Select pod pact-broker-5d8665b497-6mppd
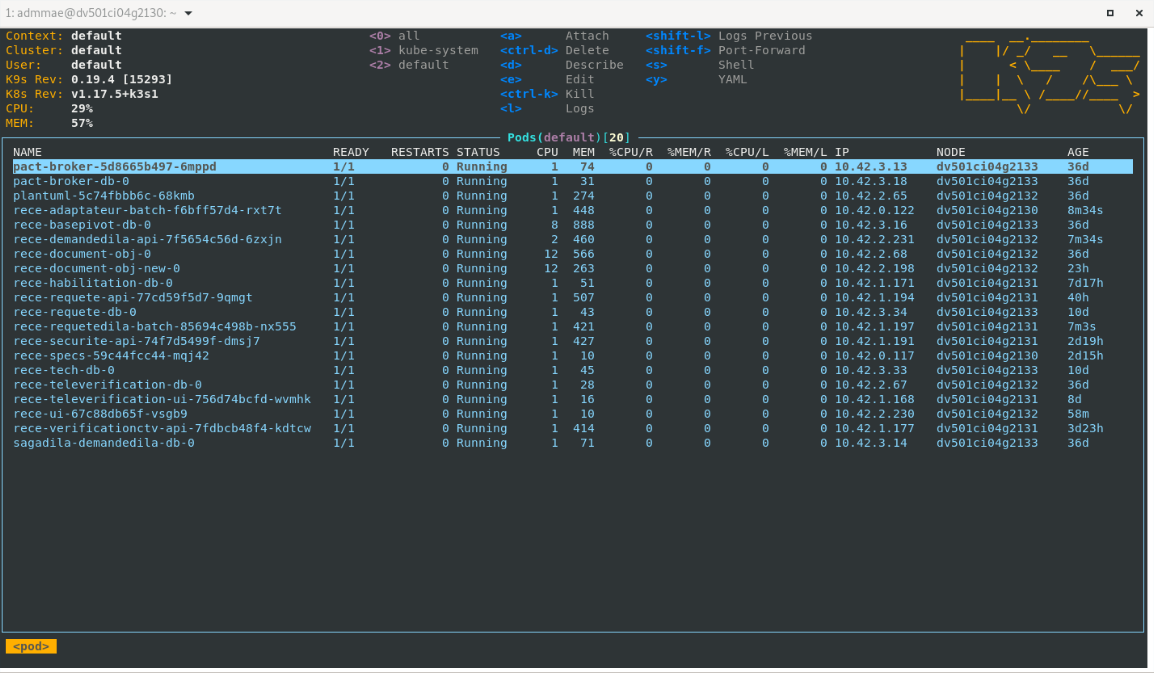 pos(573,167)
